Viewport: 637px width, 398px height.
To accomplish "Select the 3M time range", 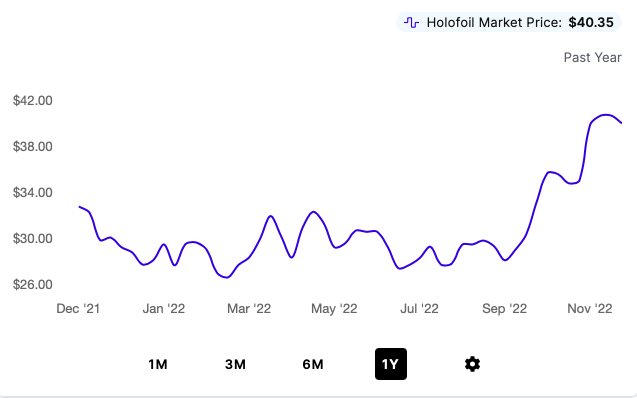I will coord(235,364).
